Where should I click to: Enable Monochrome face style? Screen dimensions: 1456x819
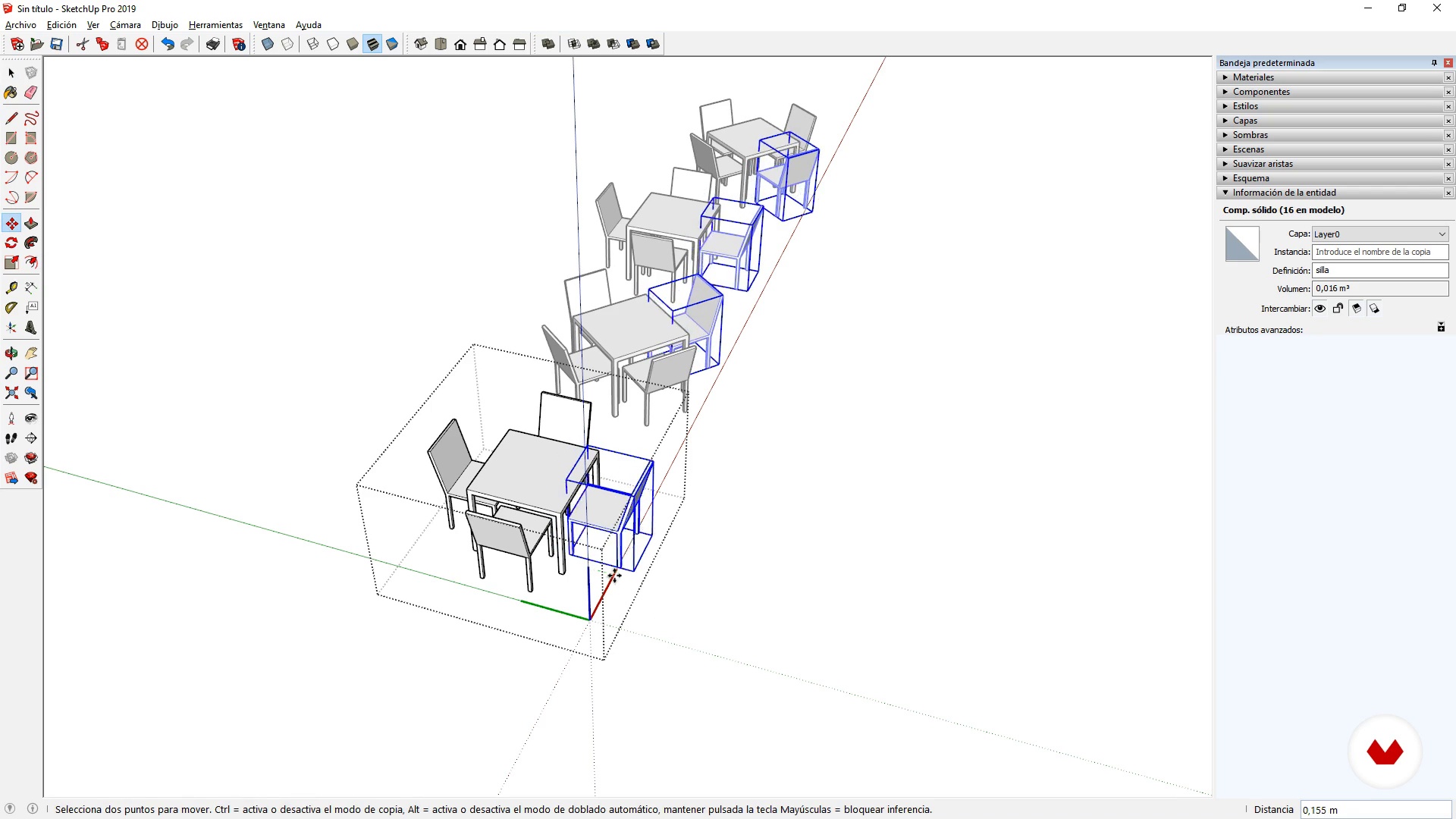click(392, 44)
